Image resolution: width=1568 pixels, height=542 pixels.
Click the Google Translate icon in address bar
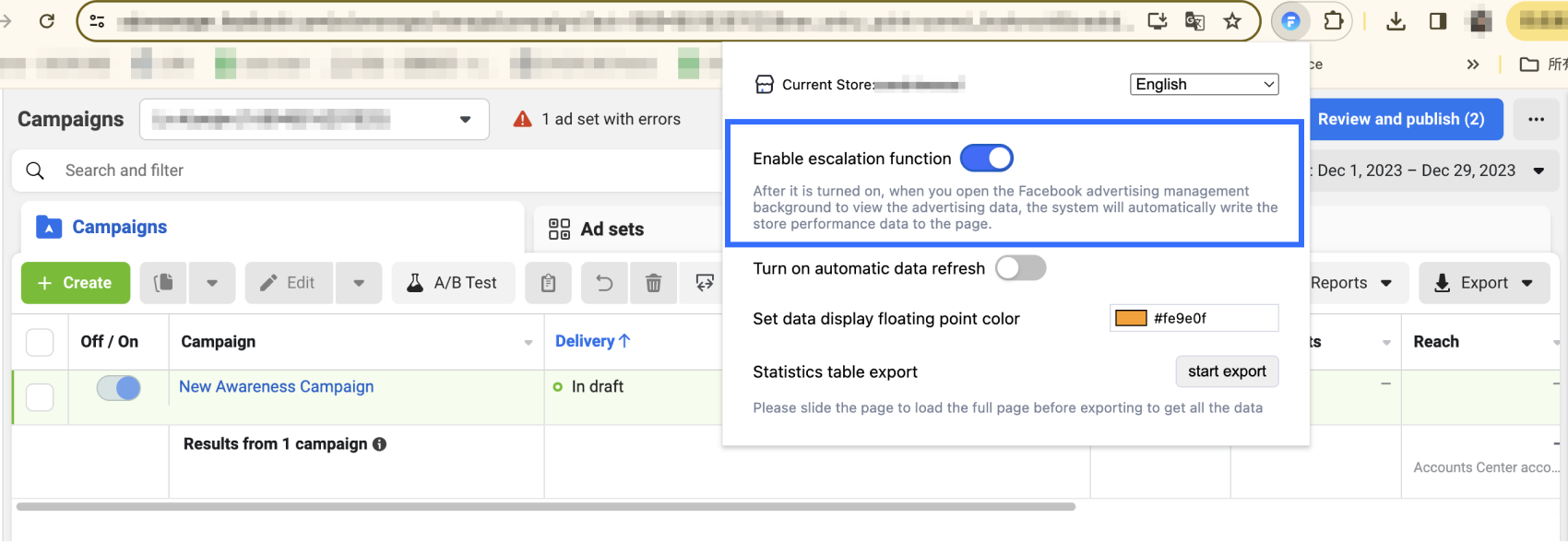(1194, 21)
